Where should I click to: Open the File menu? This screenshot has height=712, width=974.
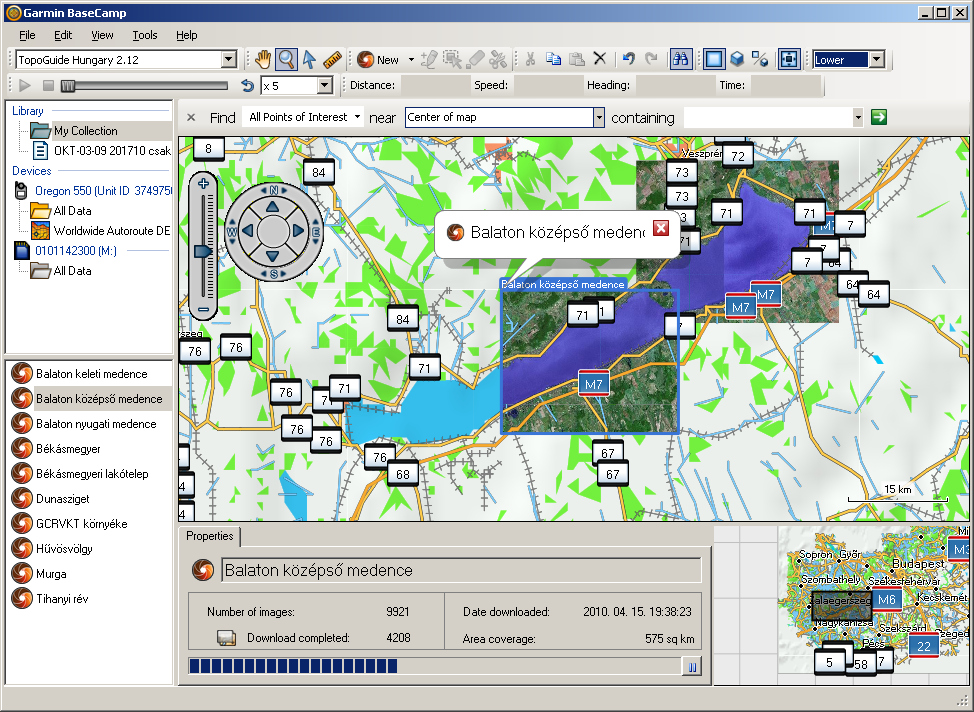tap(27, 35)
